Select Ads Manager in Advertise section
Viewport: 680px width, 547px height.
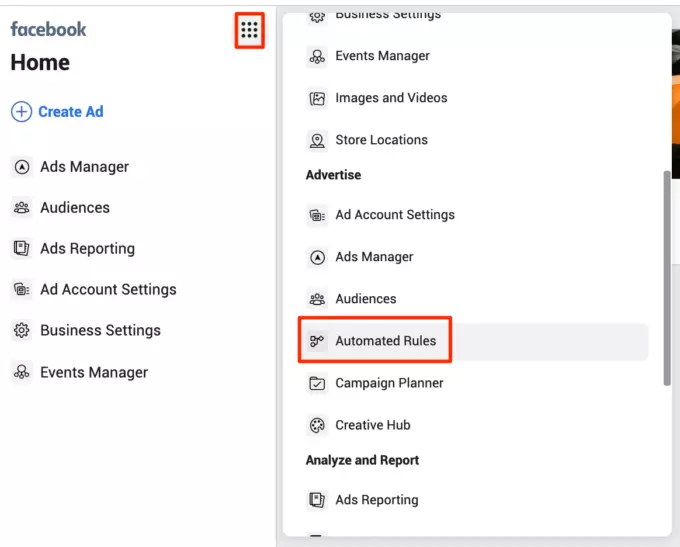[374, 257]
